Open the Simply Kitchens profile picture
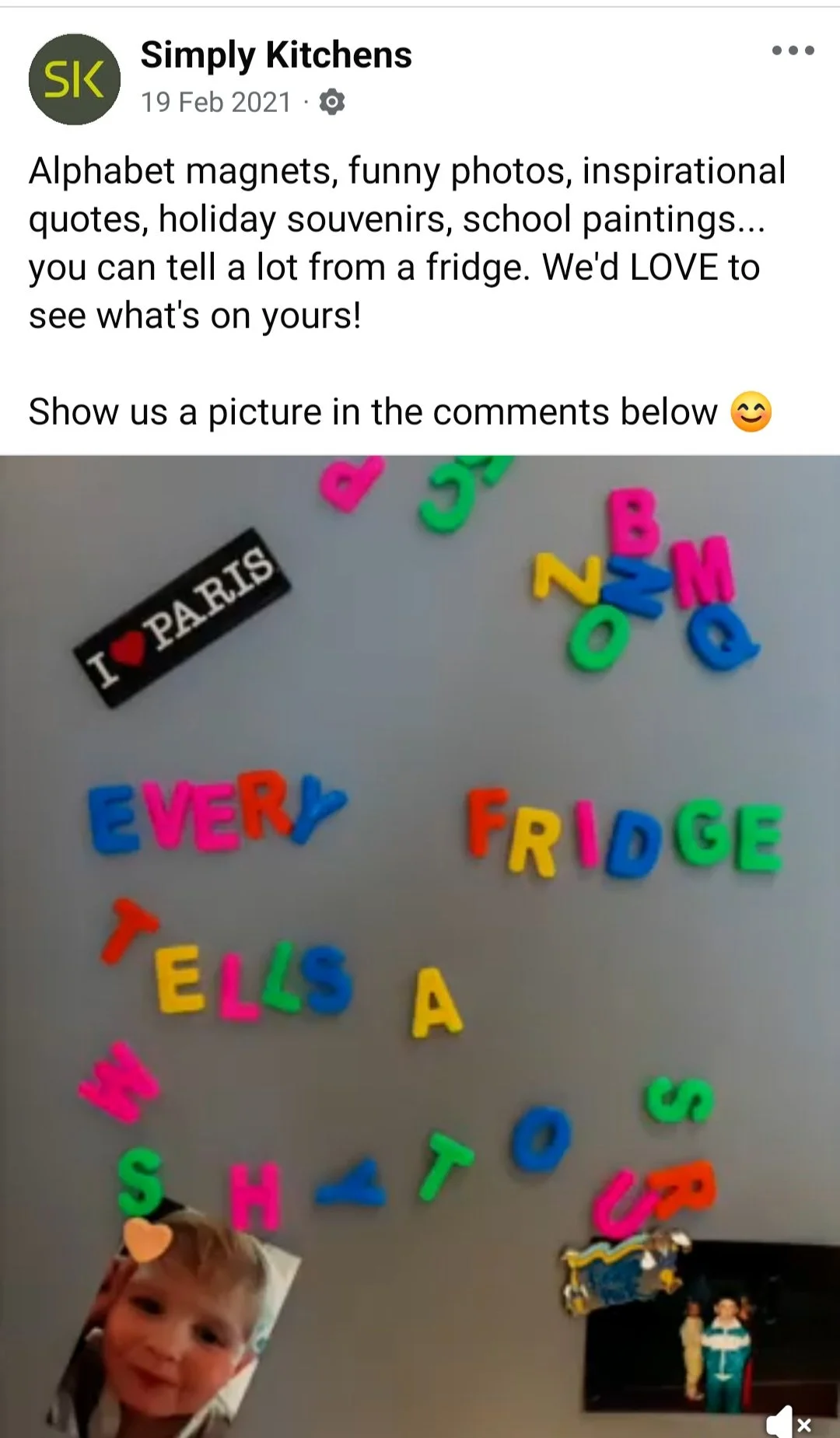Screen dimensions: 840x1438 [x=75, y=79]
